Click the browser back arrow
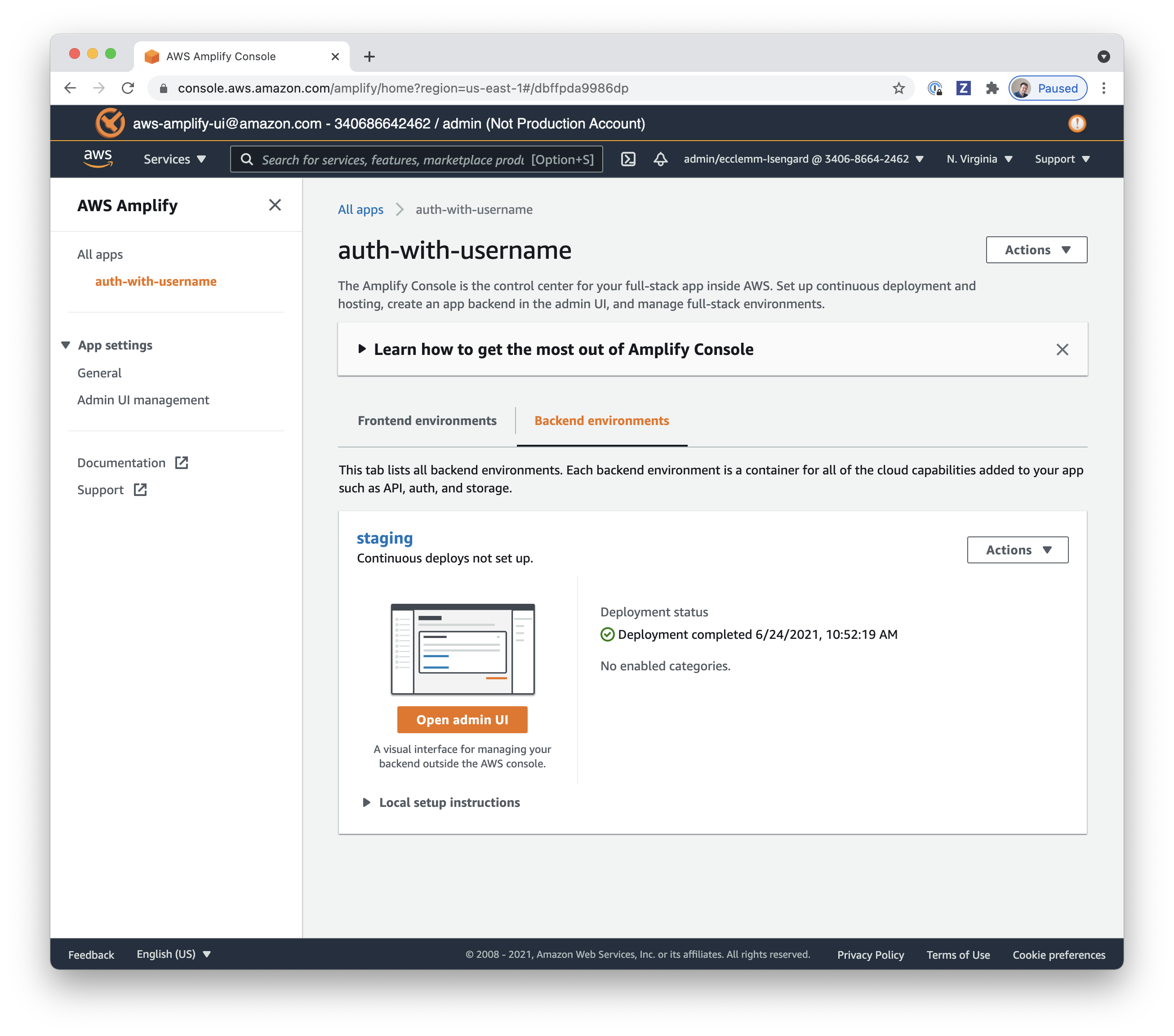The image size is (1174, 1036). pos(70,88)
